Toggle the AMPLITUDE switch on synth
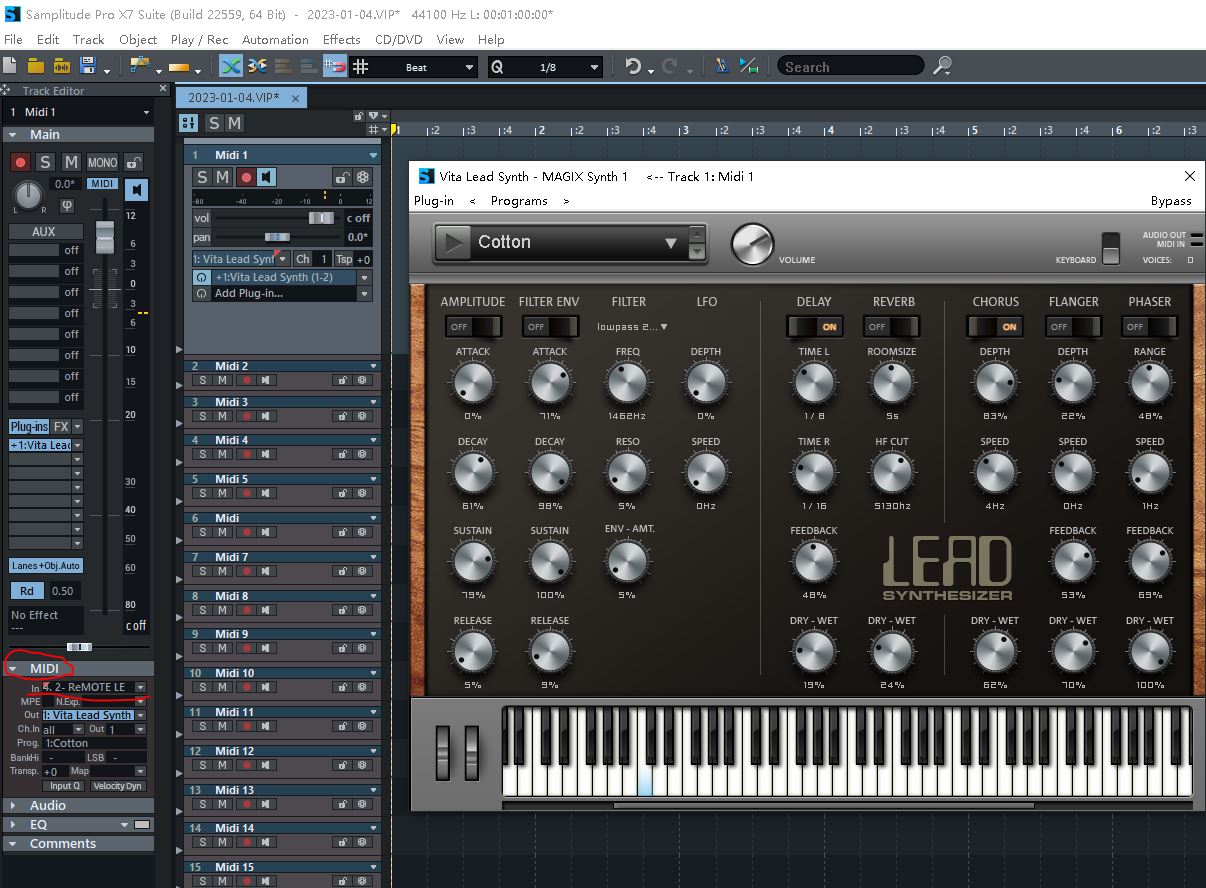The width and height of the screenshot is (1206, 888). tap(473, 326)
